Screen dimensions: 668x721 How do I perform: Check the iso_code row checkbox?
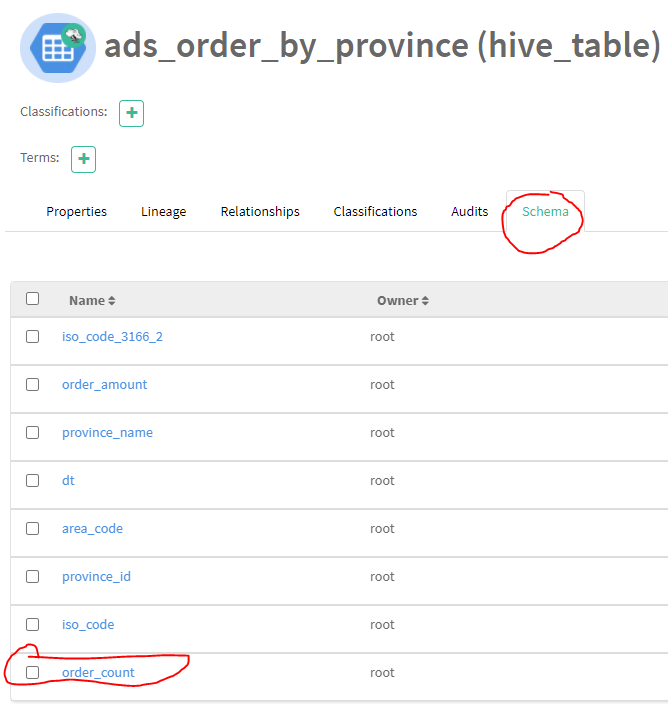click(33, 624)
